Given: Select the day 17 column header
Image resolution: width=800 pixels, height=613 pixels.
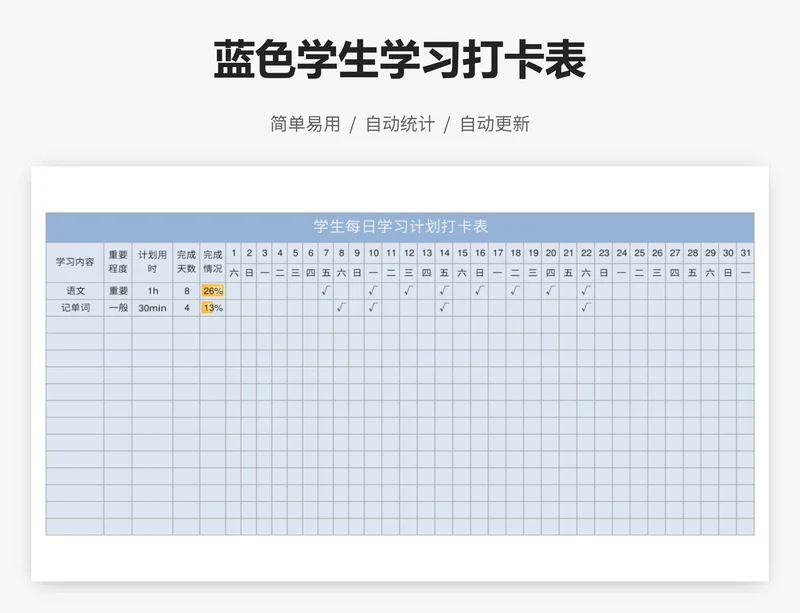Looking at the screenshot, I should tap(497, 253).
